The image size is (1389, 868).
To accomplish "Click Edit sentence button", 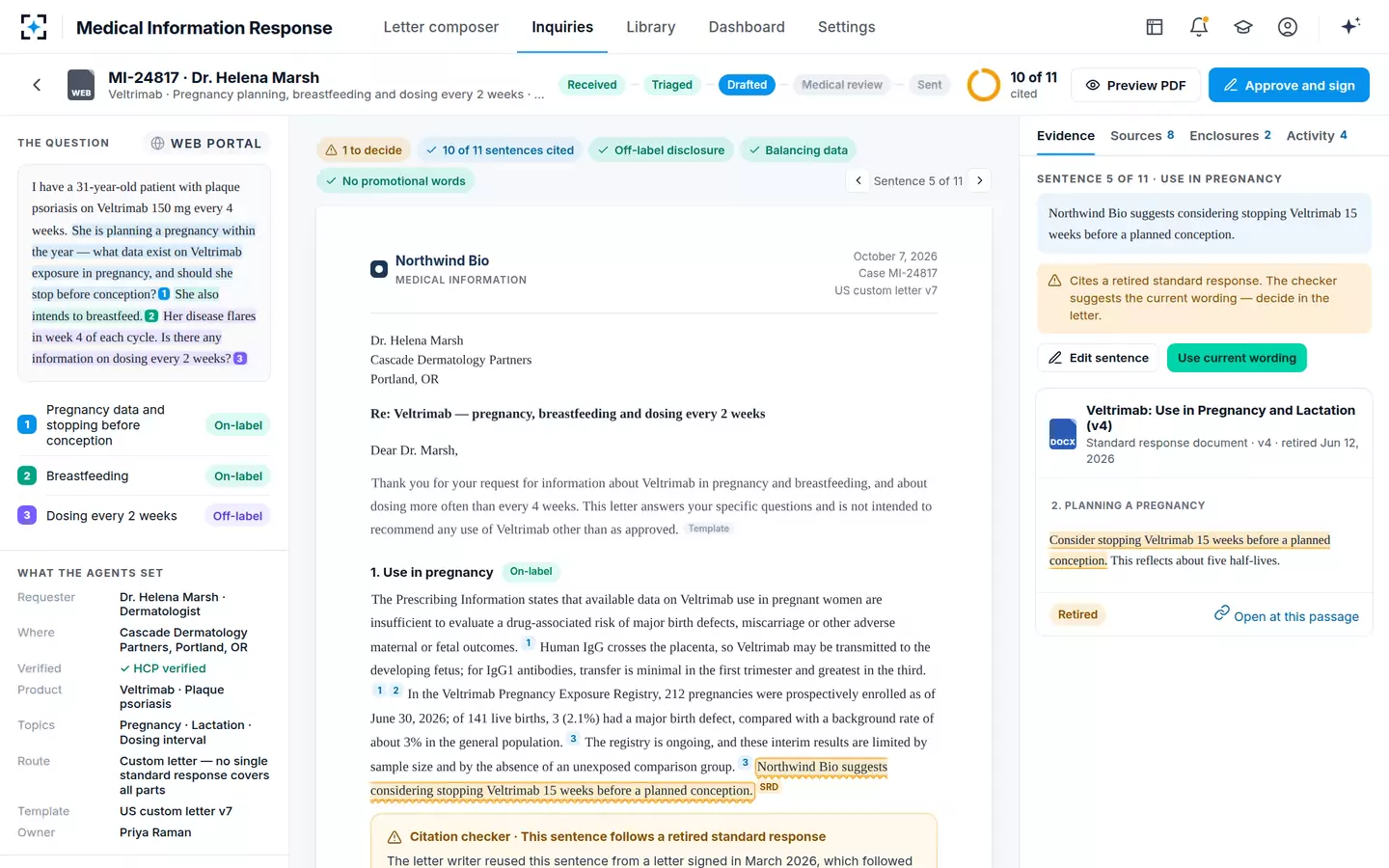I will pos(1099,358).
